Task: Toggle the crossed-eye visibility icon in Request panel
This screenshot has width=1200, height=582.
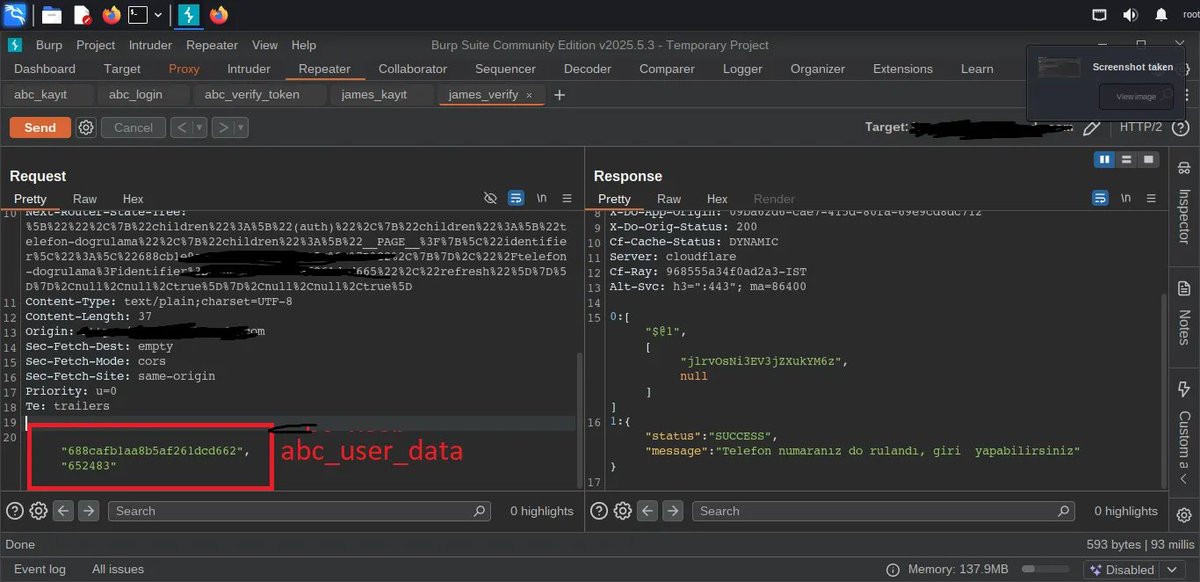Action: pyautogui.click(x=490, y=198)
